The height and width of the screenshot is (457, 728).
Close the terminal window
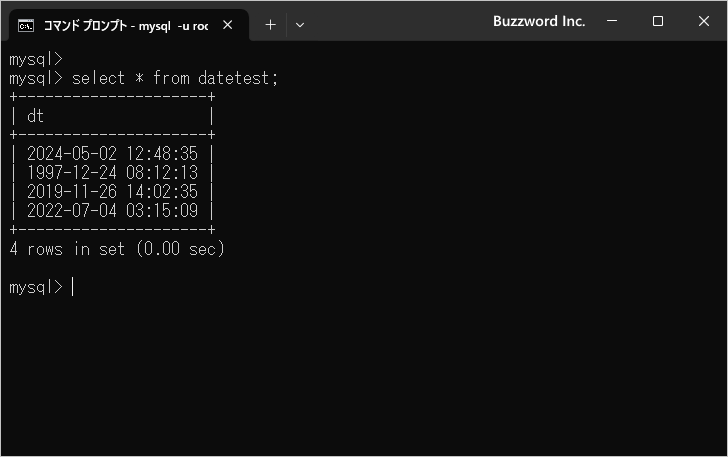click(703, 21)
